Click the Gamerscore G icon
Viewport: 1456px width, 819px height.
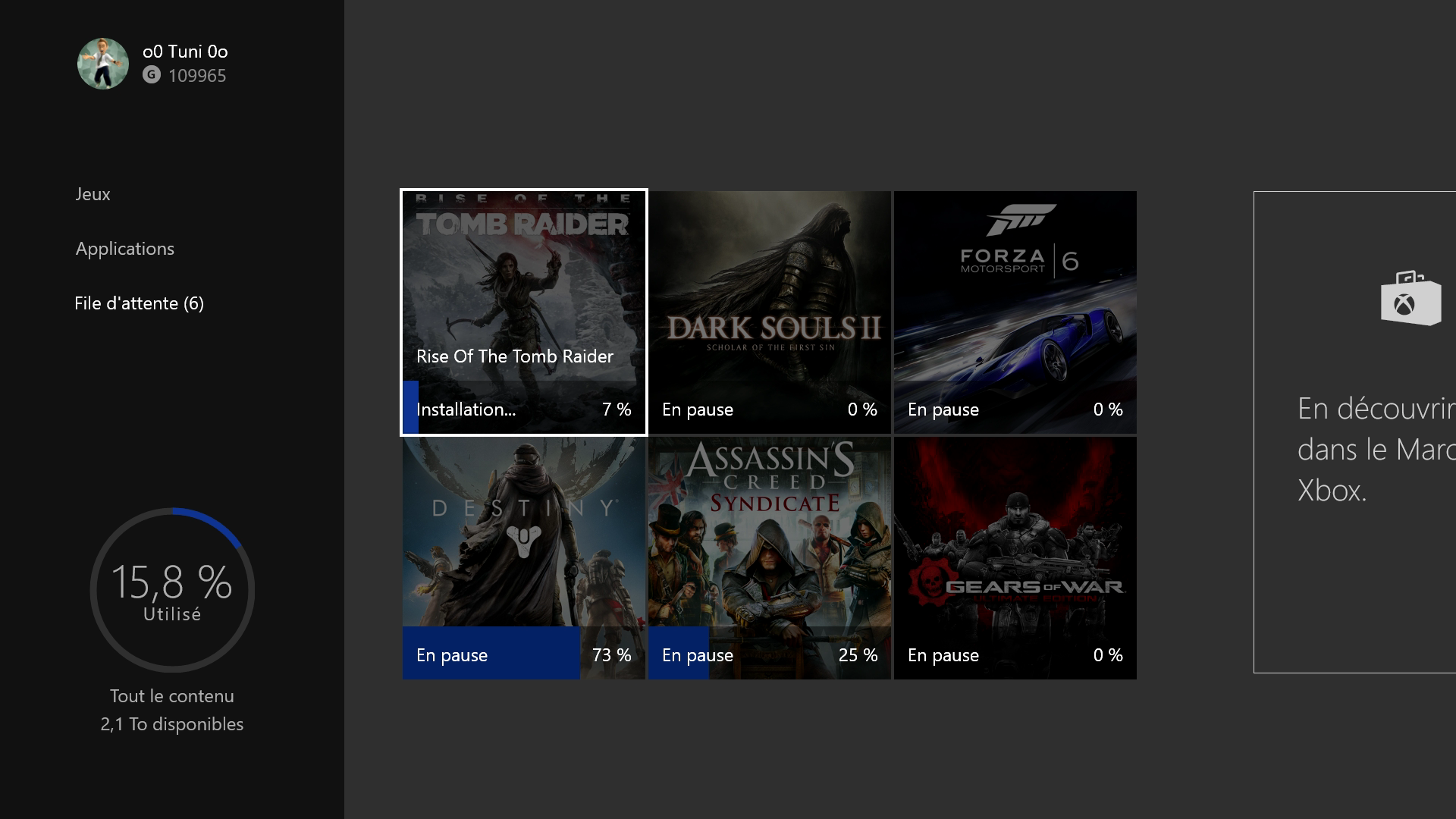point(152,75)
